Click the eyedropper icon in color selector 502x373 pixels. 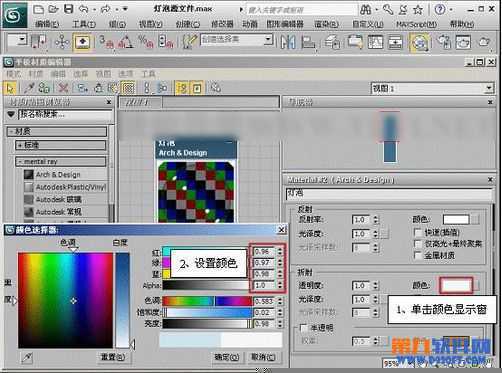(x=27, y=358)
